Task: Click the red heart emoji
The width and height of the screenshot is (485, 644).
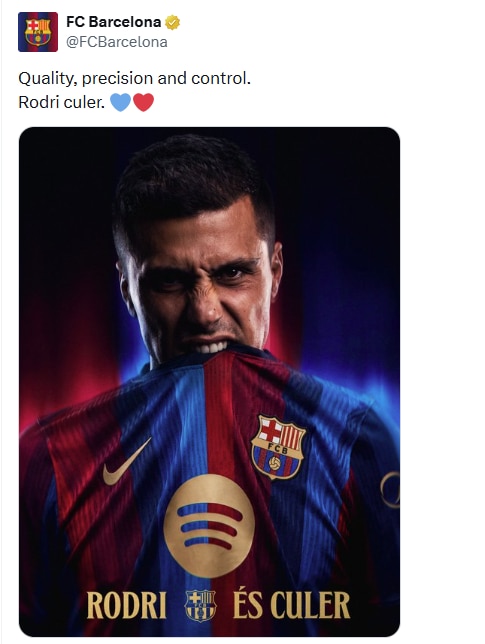Action: [143, 102]
